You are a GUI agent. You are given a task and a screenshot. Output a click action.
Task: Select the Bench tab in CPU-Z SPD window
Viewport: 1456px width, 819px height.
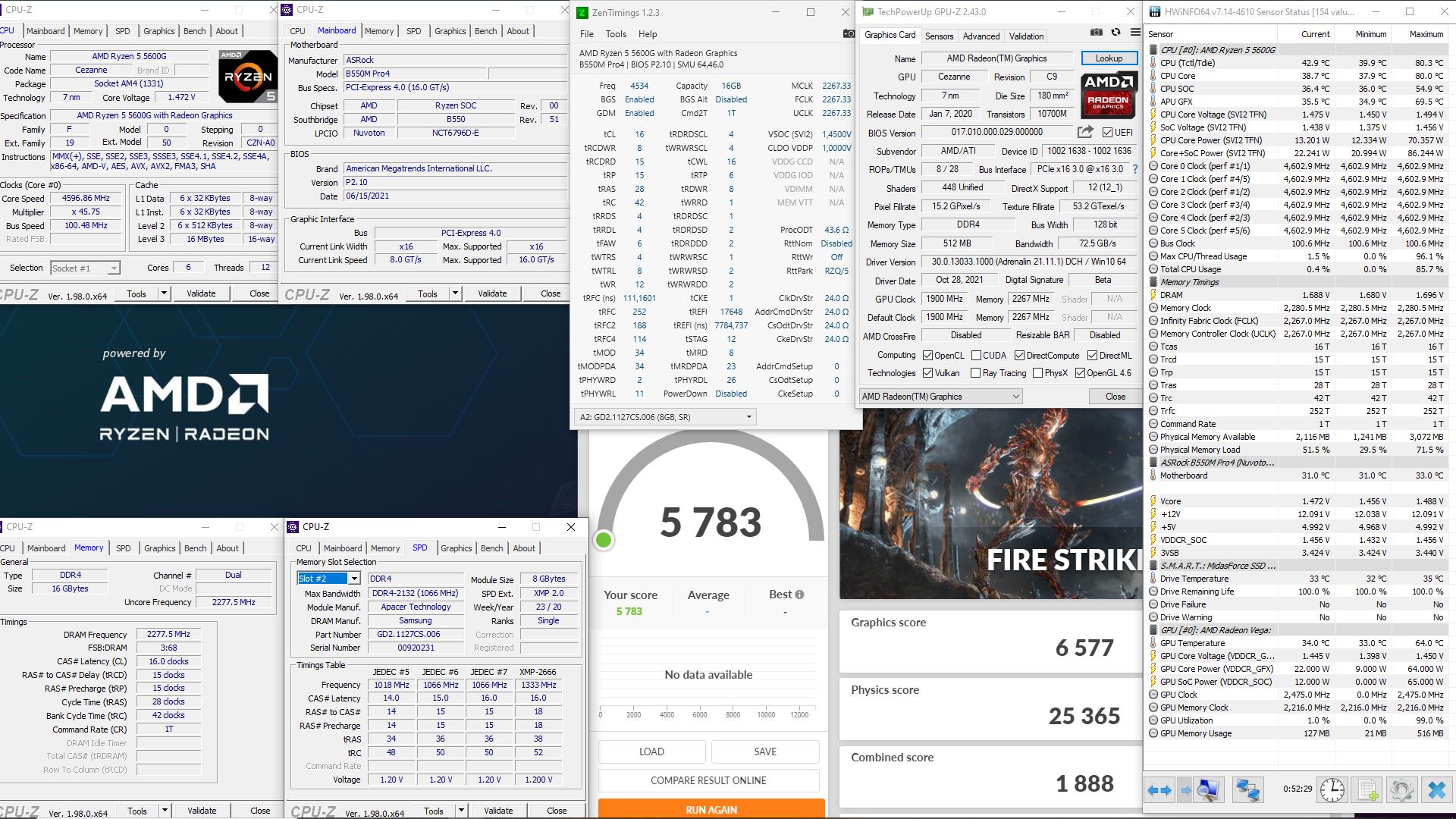point(491,548)
